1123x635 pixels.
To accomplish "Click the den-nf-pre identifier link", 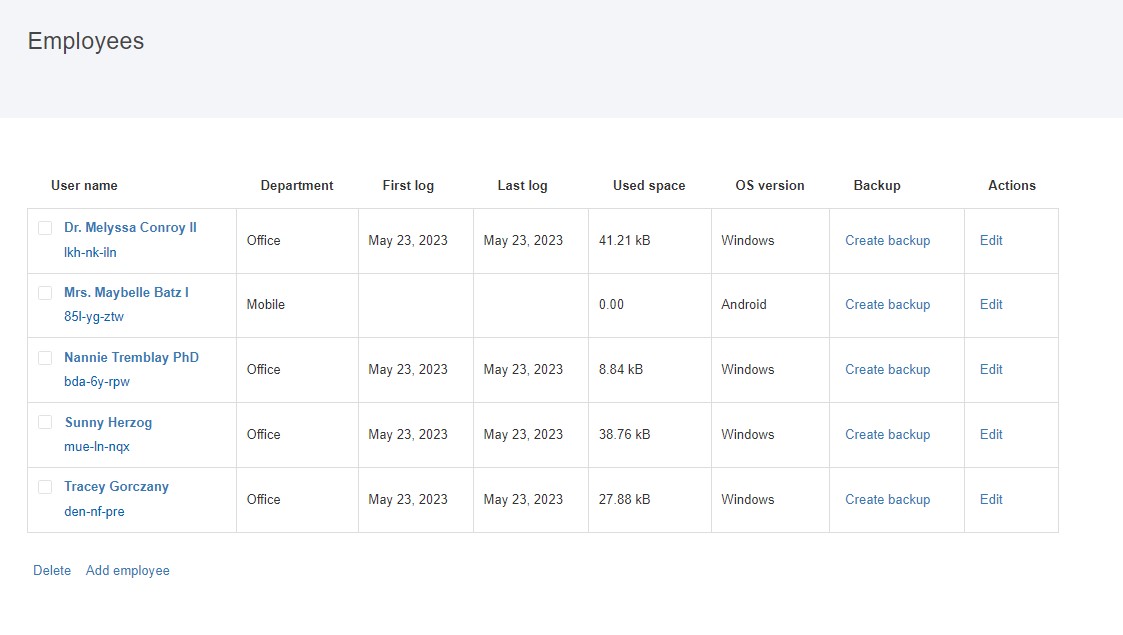I will (x=94, y=512).
